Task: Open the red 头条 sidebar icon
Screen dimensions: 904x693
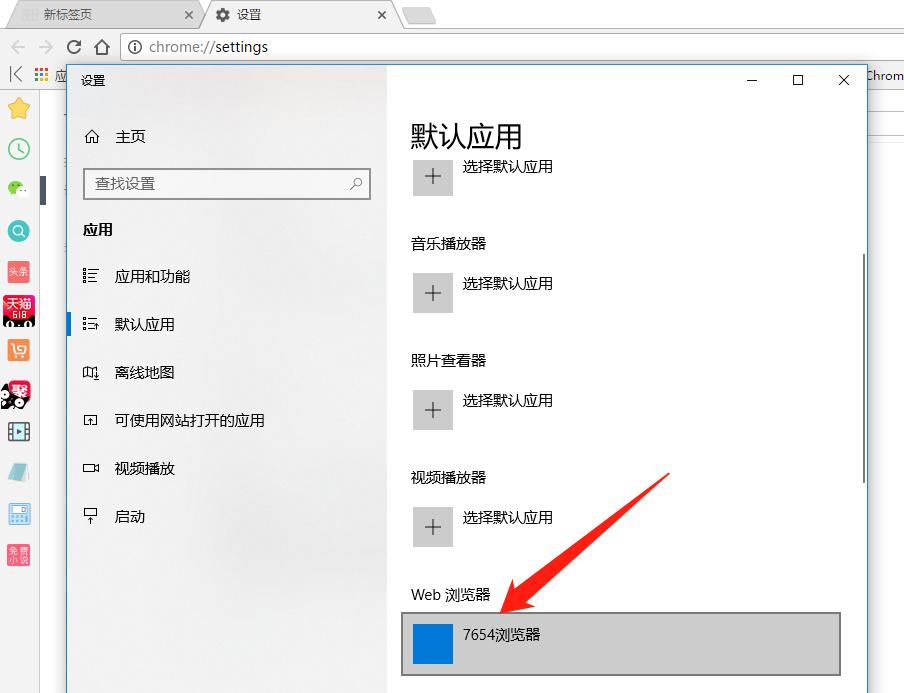Action: coord(19,271)
